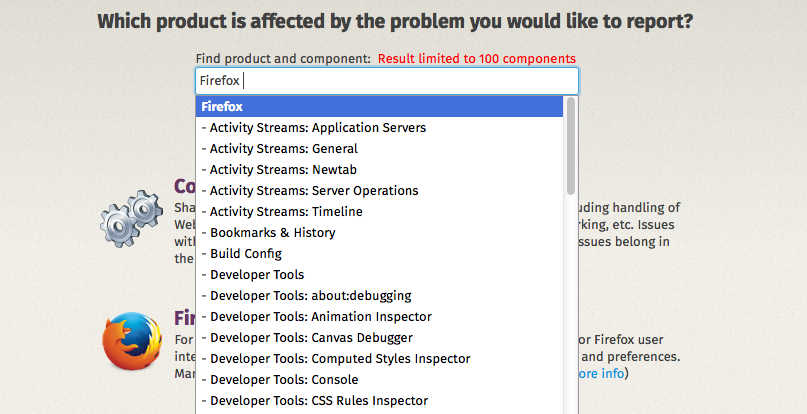The width and height of the screenshot is (807, 414).
Task: Pick Developer Tools: Console entry
Action: coord(379,380)
